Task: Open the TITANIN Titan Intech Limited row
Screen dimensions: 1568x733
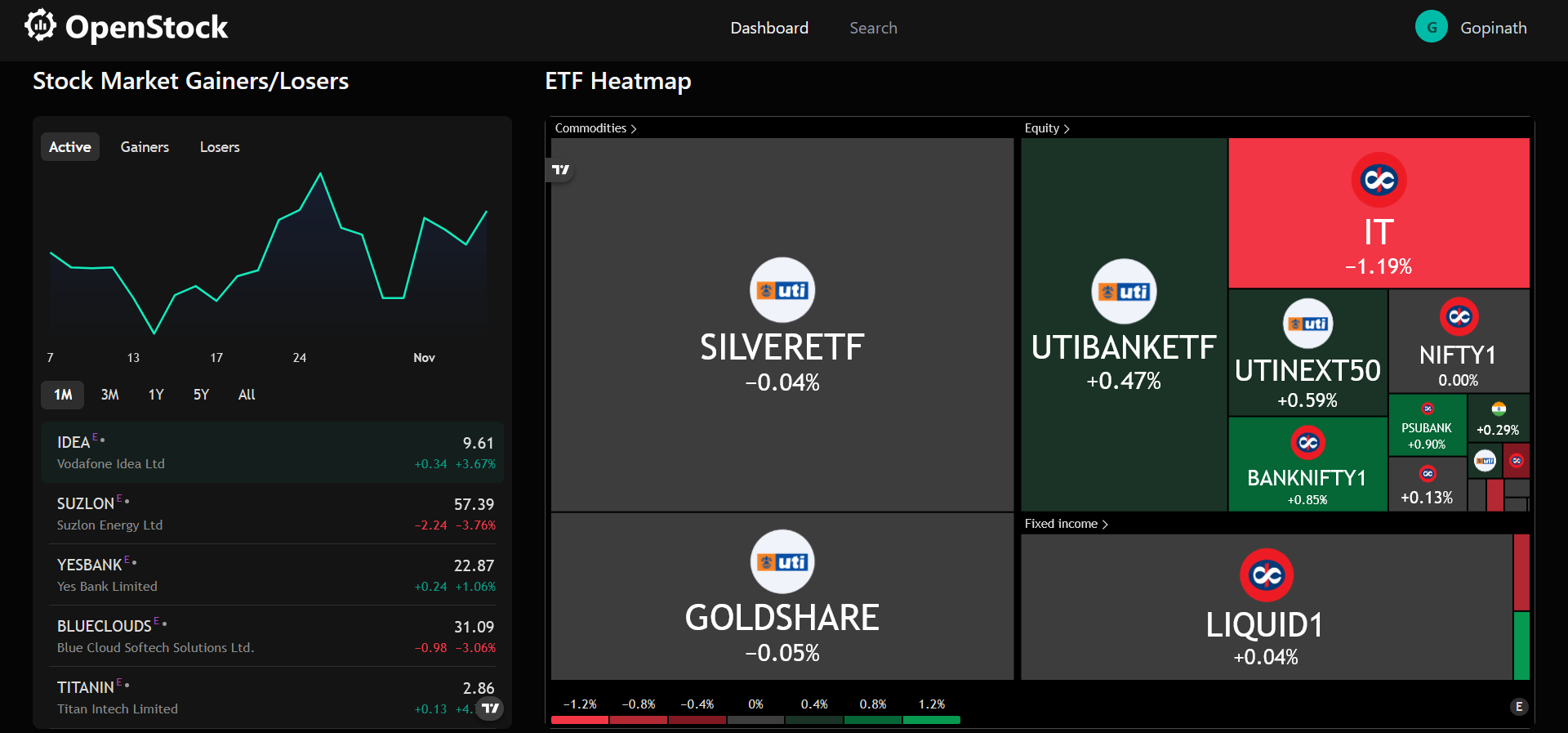Action: 272,697
